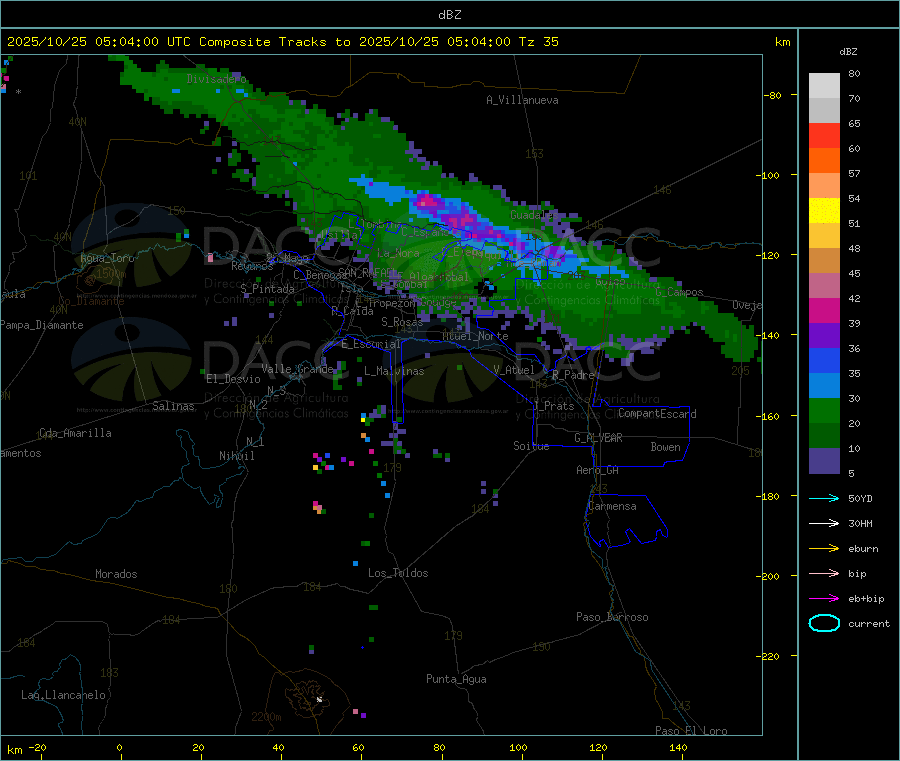Viewport: 900px width, 761px height.
Task: Click the white marker on the 2200m volcano
Action: (319, 699)
